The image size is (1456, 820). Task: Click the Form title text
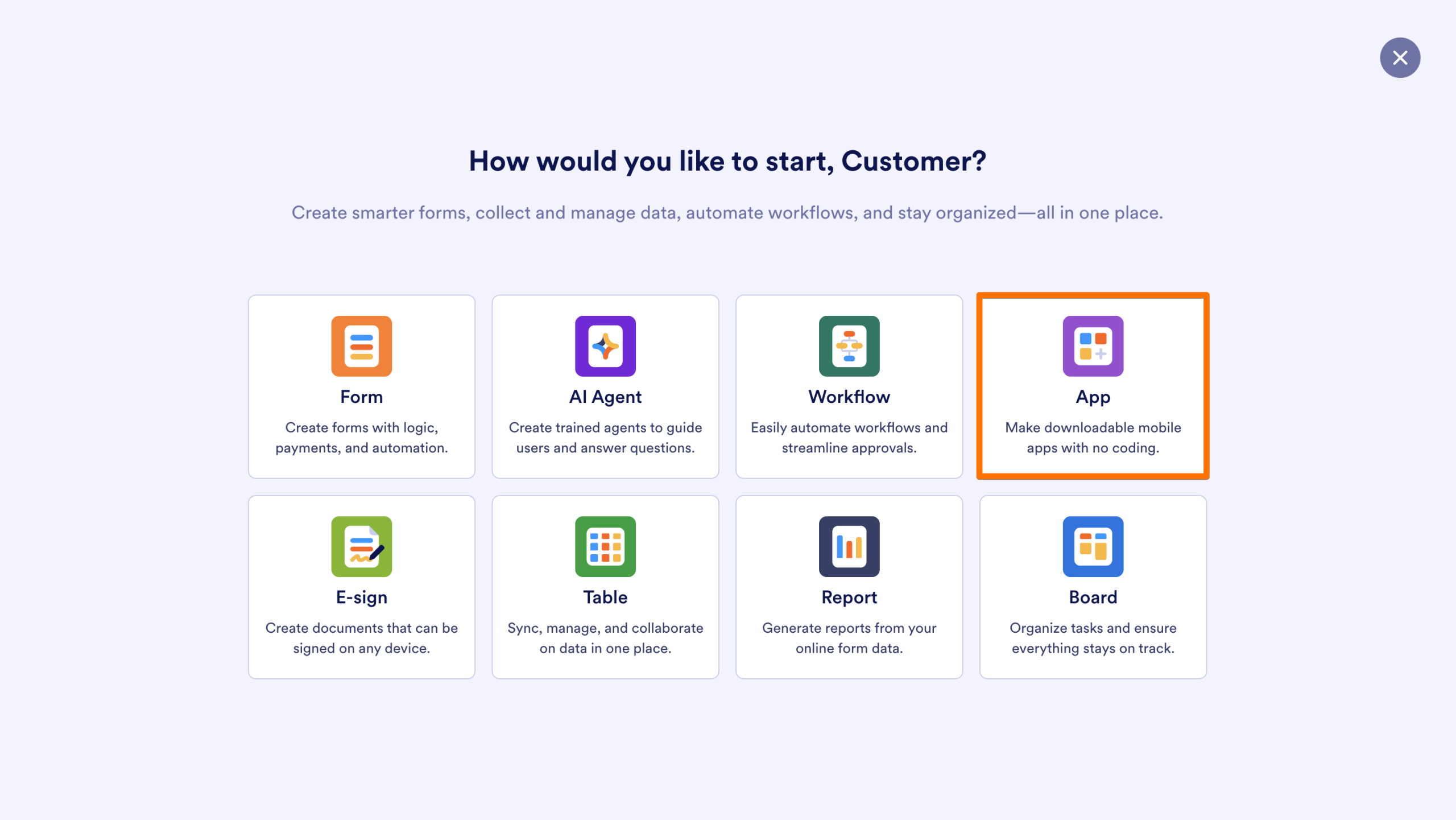(x=362, y=397)
